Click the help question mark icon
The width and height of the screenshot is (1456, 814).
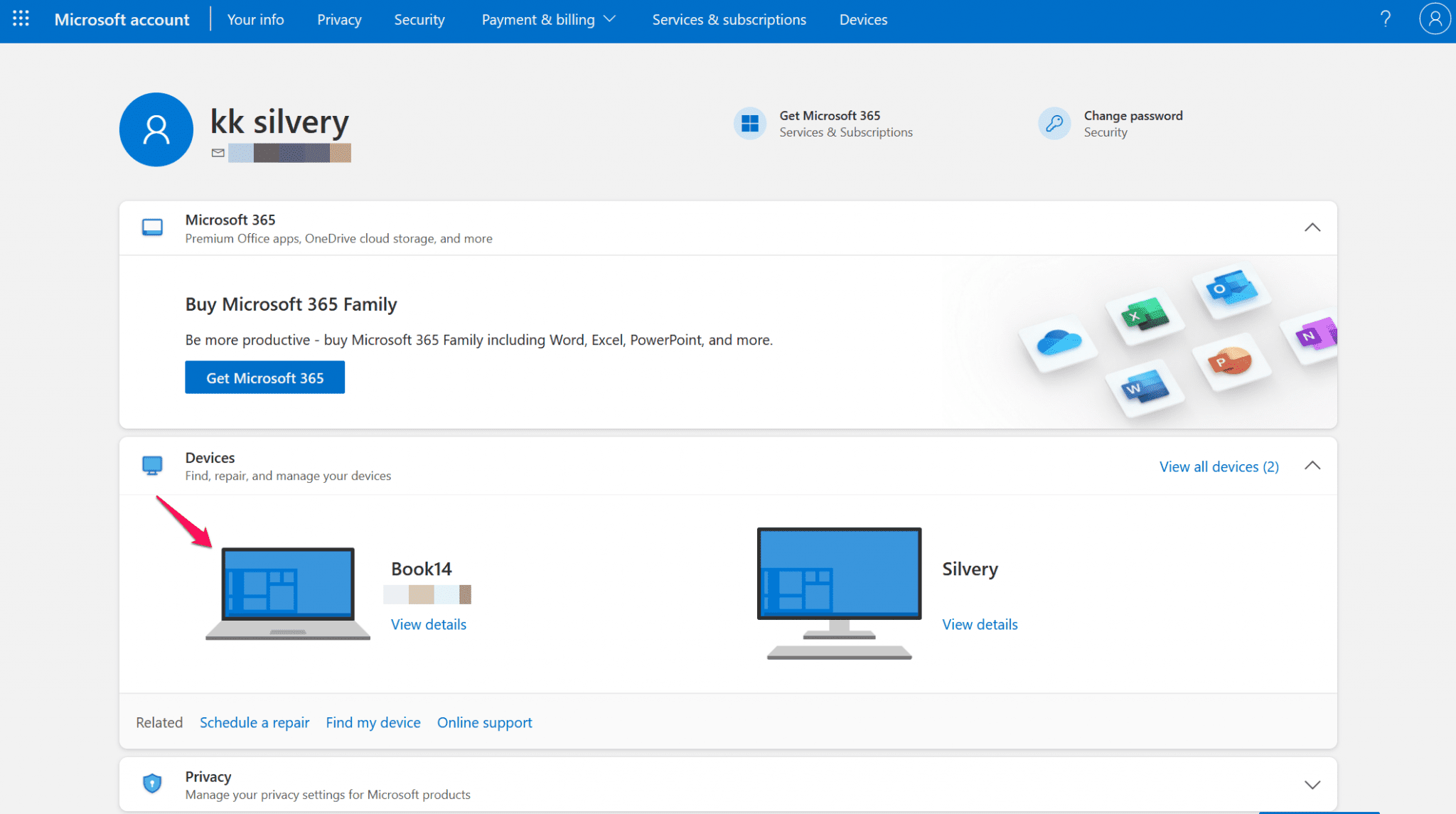[1385, 19]
